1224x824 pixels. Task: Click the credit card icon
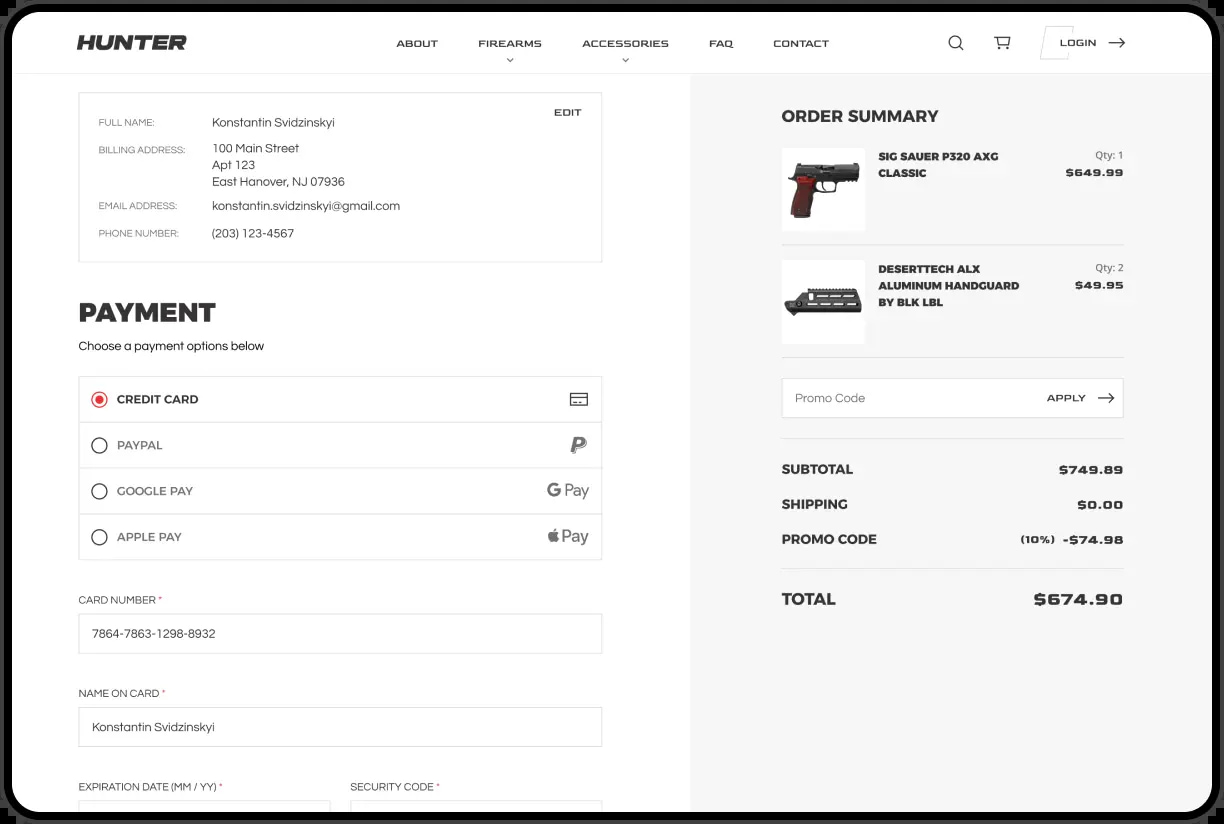[x=578, y=399]
